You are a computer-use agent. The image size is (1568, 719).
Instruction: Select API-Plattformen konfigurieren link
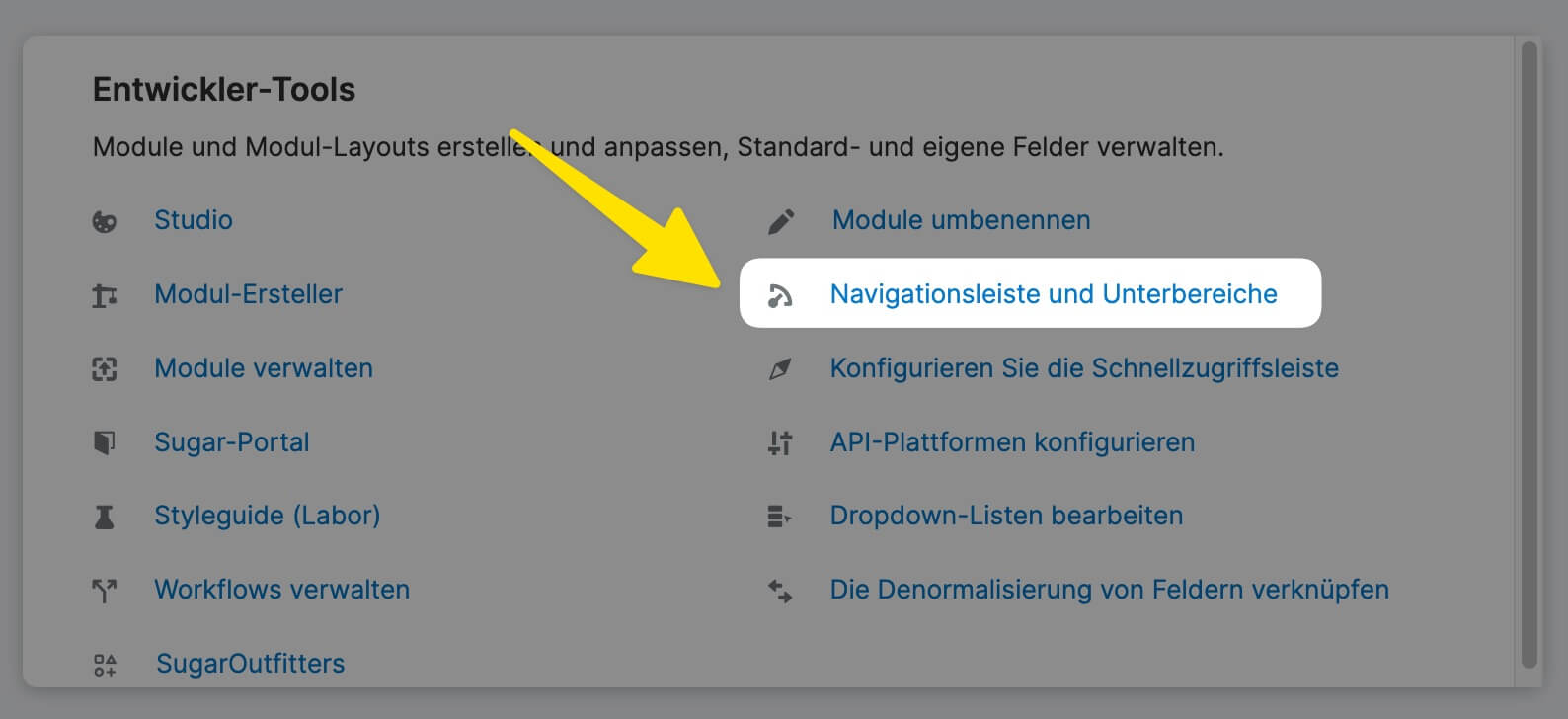tap(1011, 442)
